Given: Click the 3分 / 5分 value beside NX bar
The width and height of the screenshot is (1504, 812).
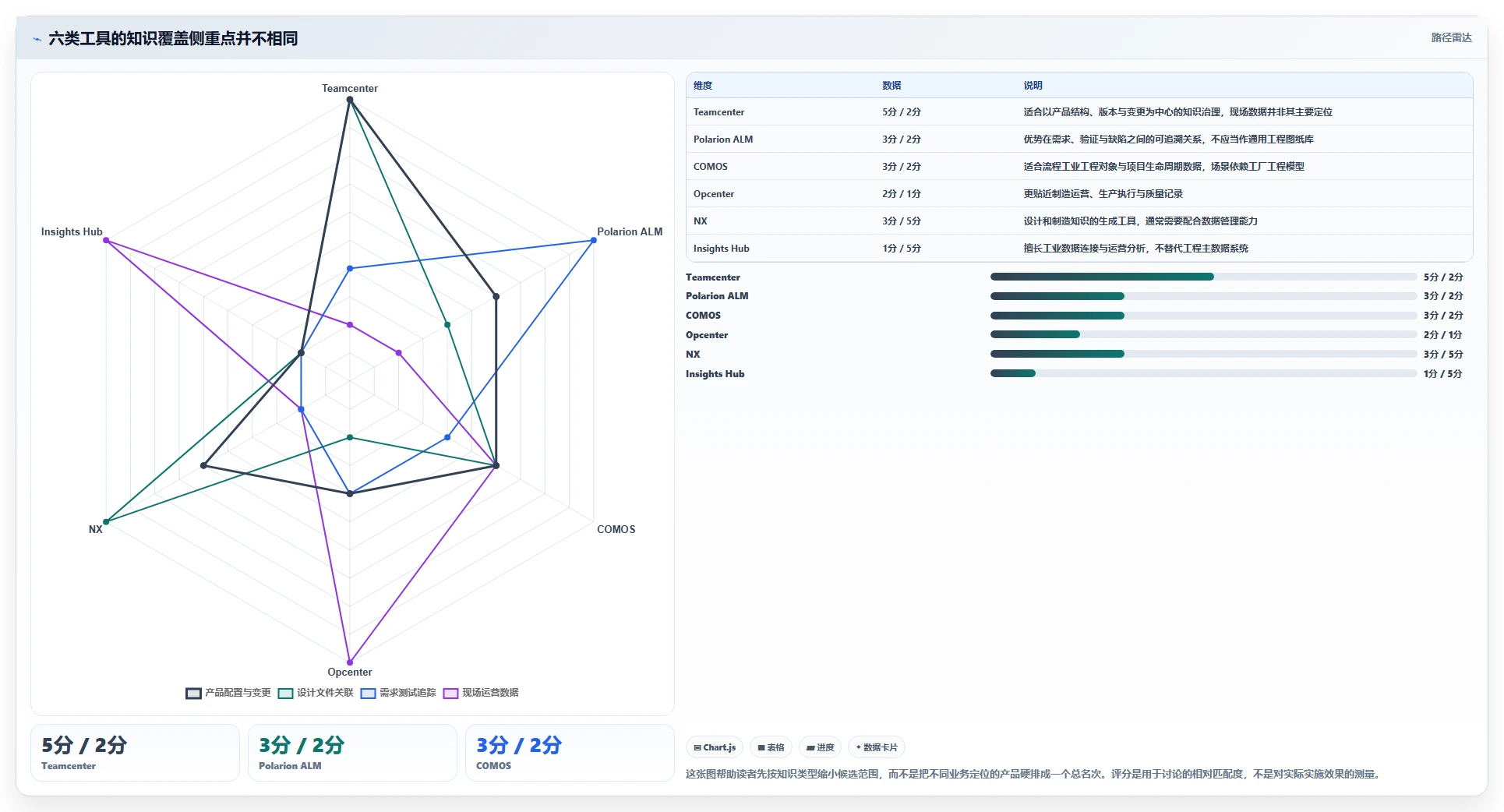Looking at the screenshot, I should tap(1443, 354).
